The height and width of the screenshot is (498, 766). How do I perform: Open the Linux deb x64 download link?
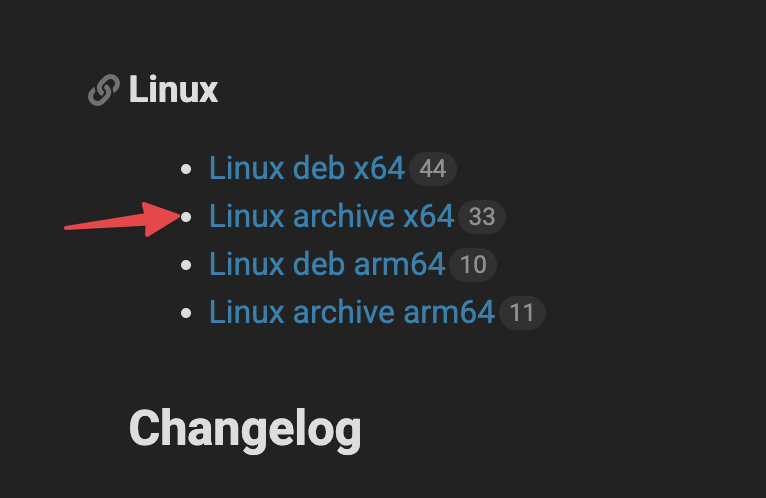tap(307, 169)
